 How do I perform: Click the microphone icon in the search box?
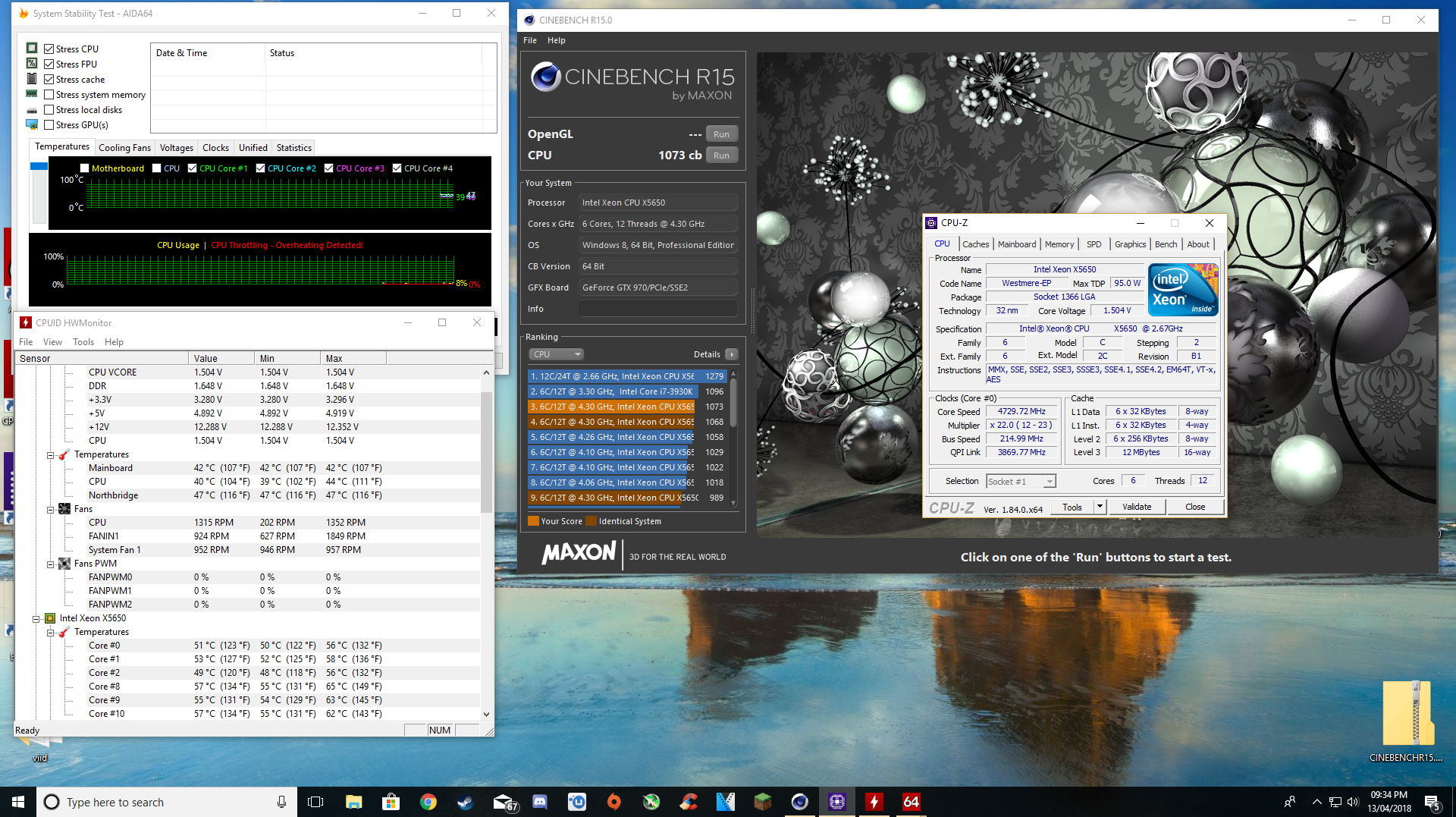pos(281,802)
